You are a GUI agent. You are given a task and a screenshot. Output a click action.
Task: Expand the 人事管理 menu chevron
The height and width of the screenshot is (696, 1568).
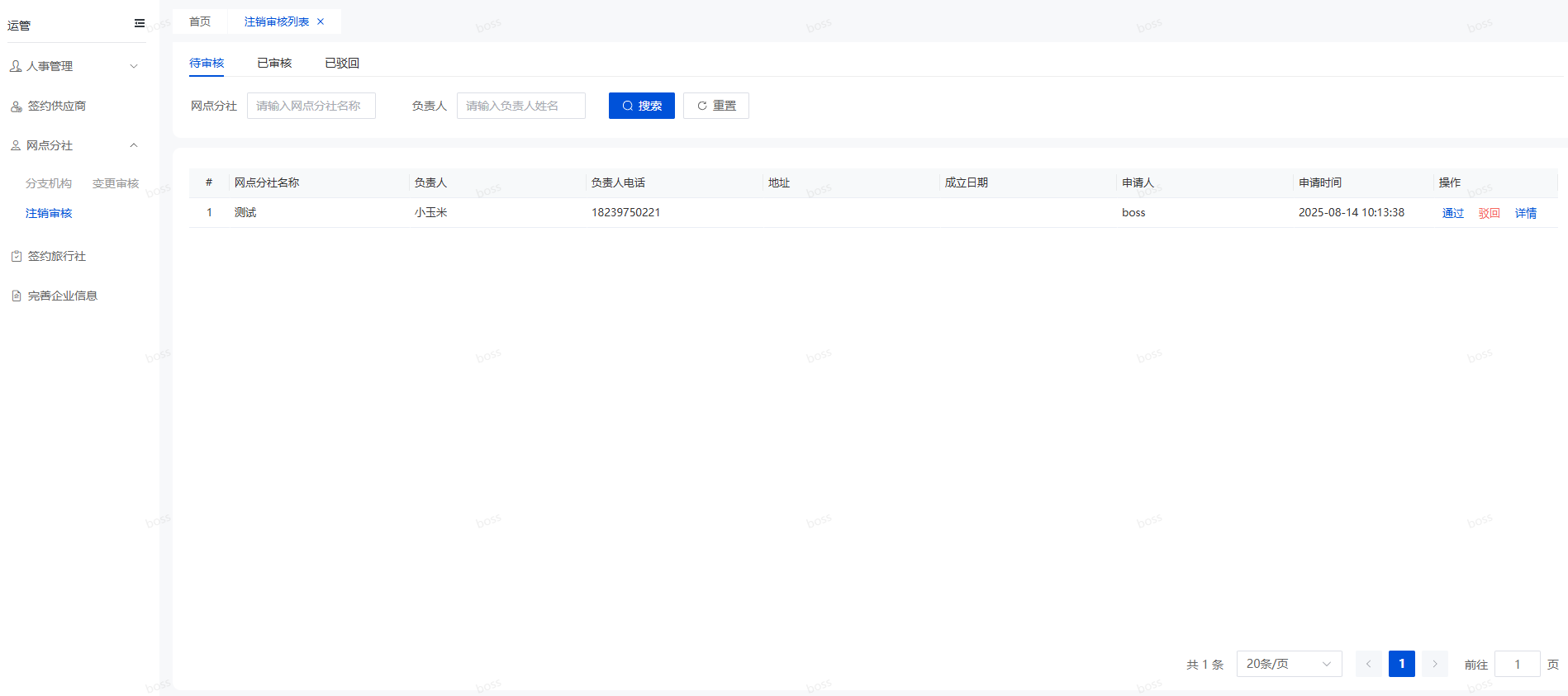click(x=134, y=66)
